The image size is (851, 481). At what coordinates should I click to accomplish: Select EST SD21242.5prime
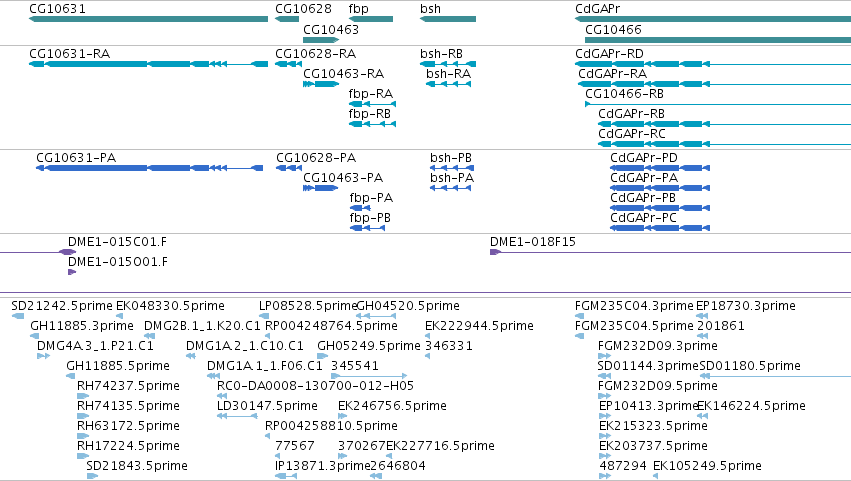pyautogui.click(x=17, y=316)
